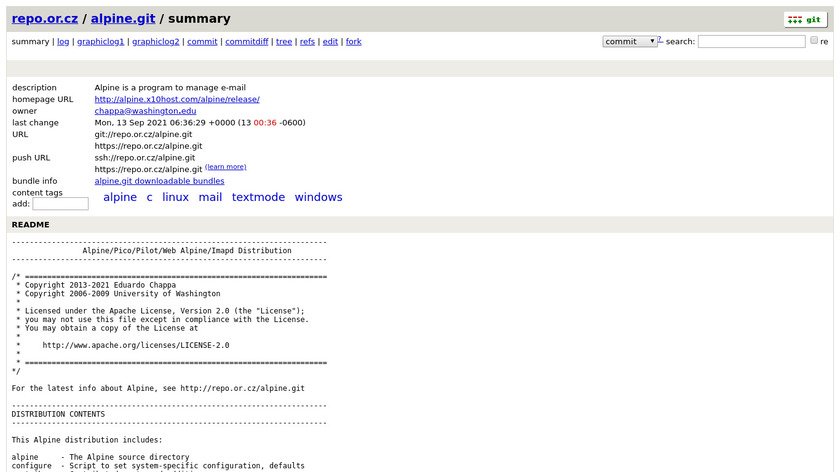Click the git logo icon
Viewport: 840px width, 472px height.
point(805,20)
